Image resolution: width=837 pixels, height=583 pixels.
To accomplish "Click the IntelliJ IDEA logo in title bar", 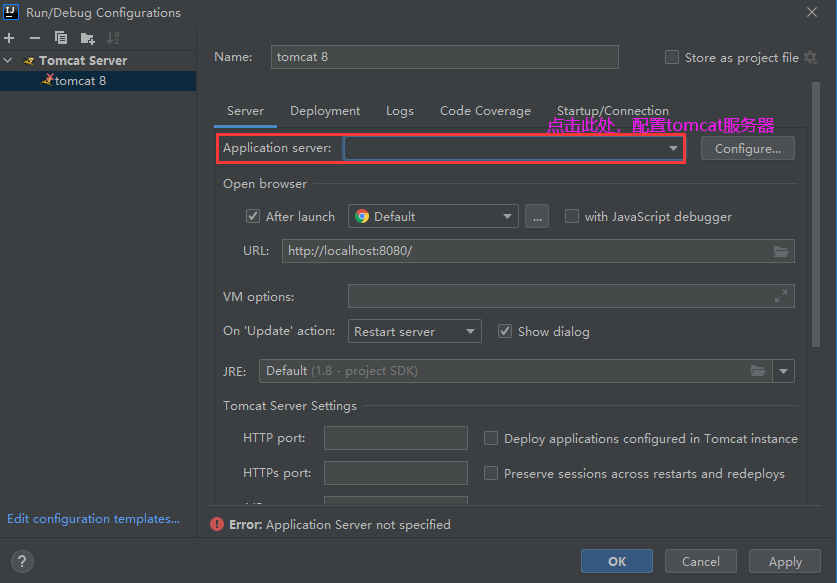I will 11,12.
